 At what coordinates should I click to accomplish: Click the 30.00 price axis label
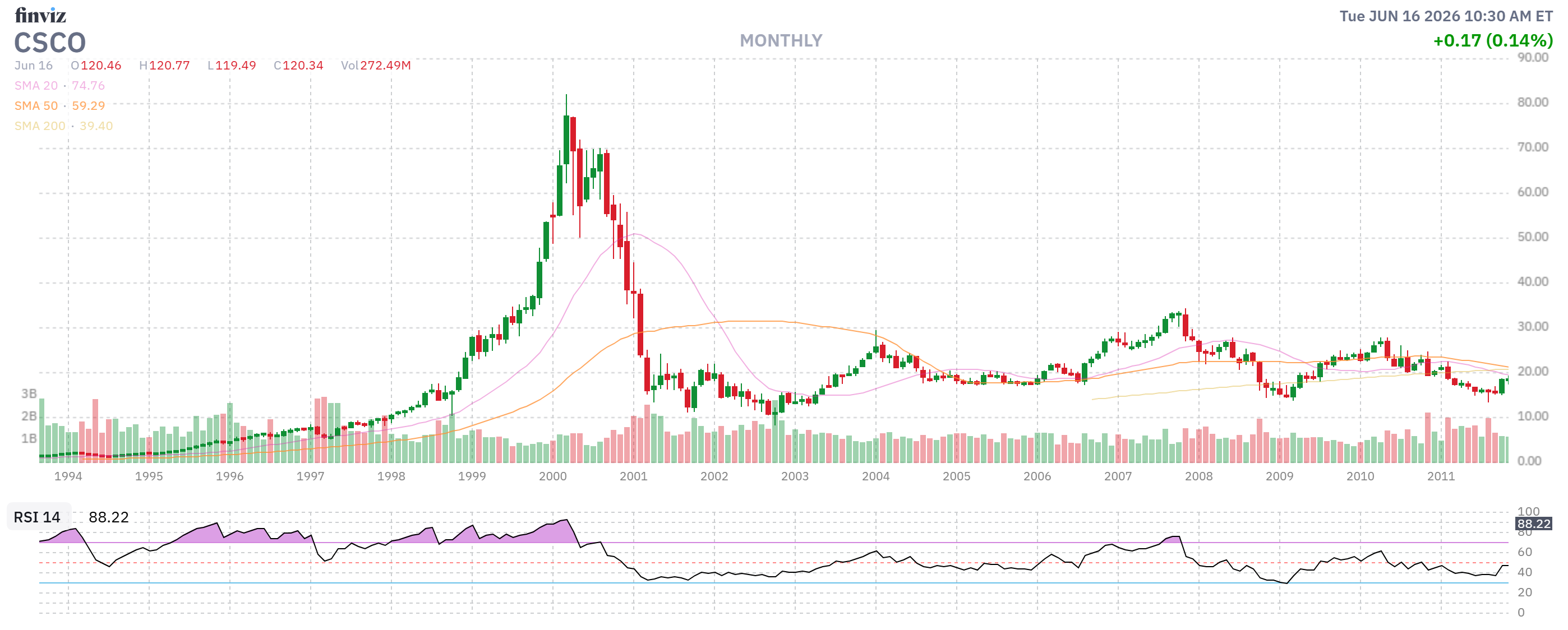click(x=1533, y=327)
